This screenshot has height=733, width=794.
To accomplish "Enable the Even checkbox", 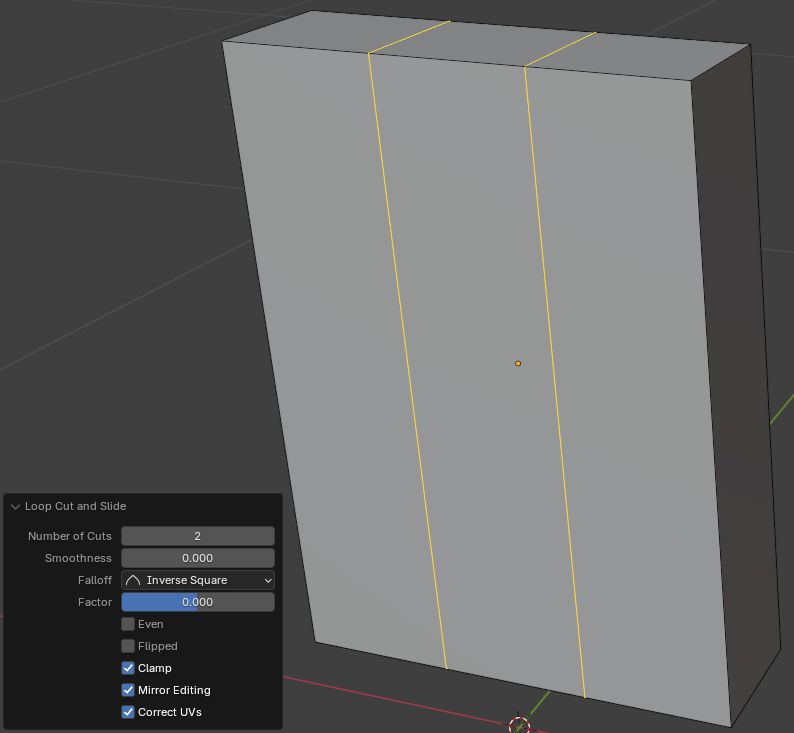I will pyautogui.click(x=128, y=624).
